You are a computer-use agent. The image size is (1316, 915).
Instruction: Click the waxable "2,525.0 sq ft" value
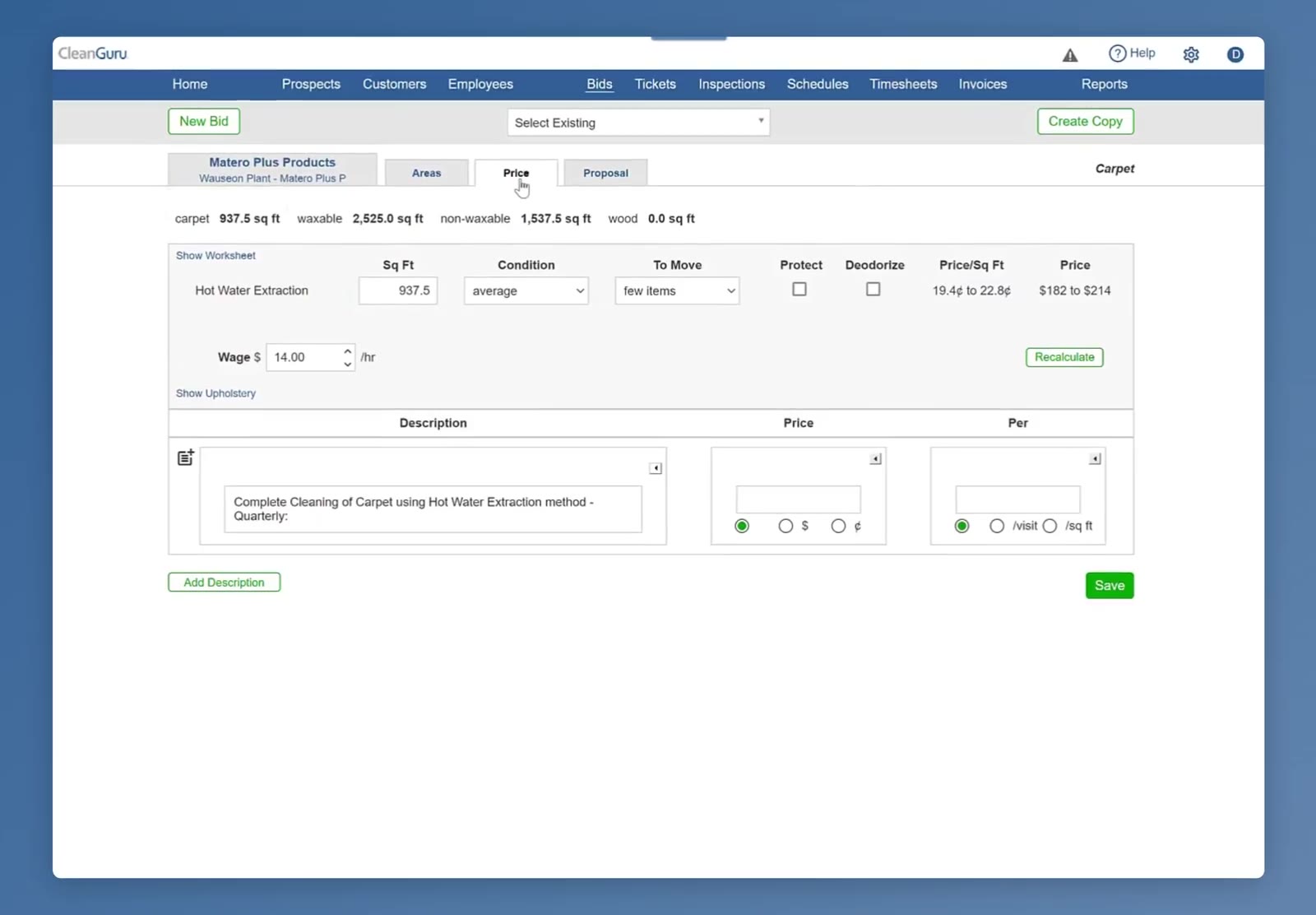point(388,219)
